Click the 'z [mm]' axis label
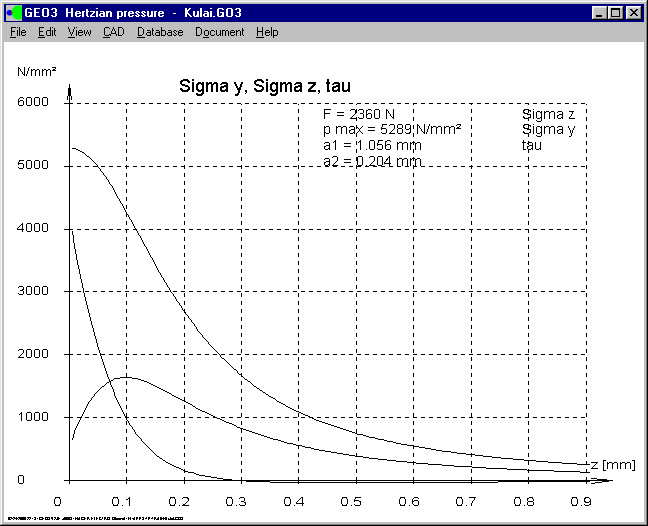This screenshot has height=526, width=648. pos(613,465)
